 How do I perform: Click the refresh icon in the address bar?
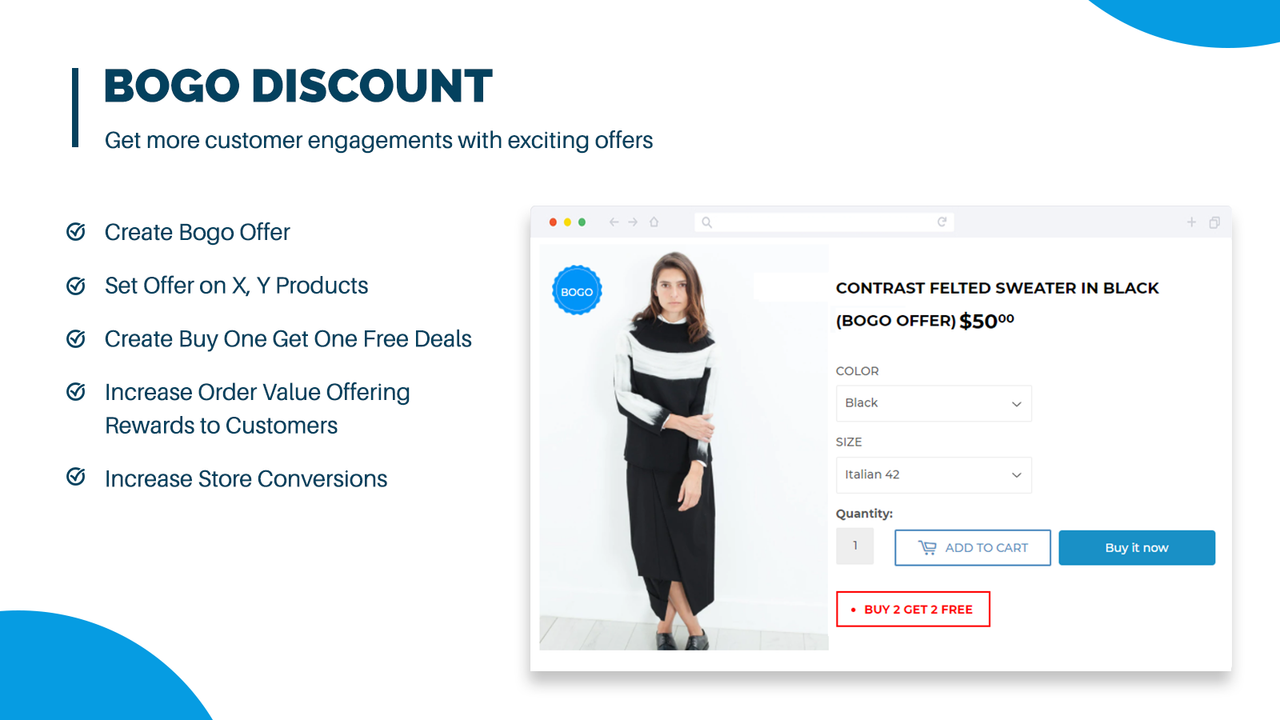tap(941, 222)
